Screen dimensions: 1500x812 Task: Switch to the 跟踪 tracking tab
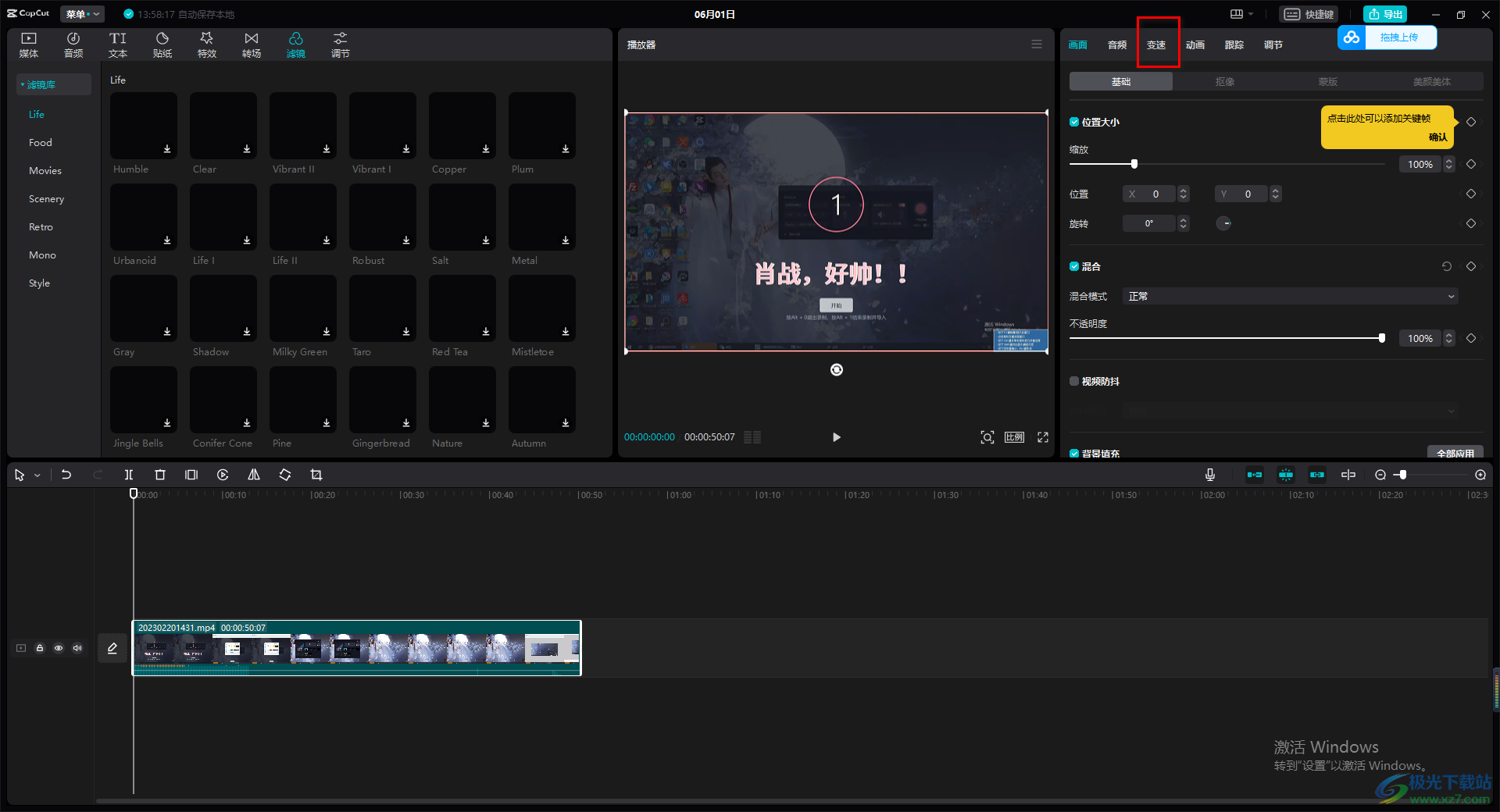click(x=1234, y=45)
